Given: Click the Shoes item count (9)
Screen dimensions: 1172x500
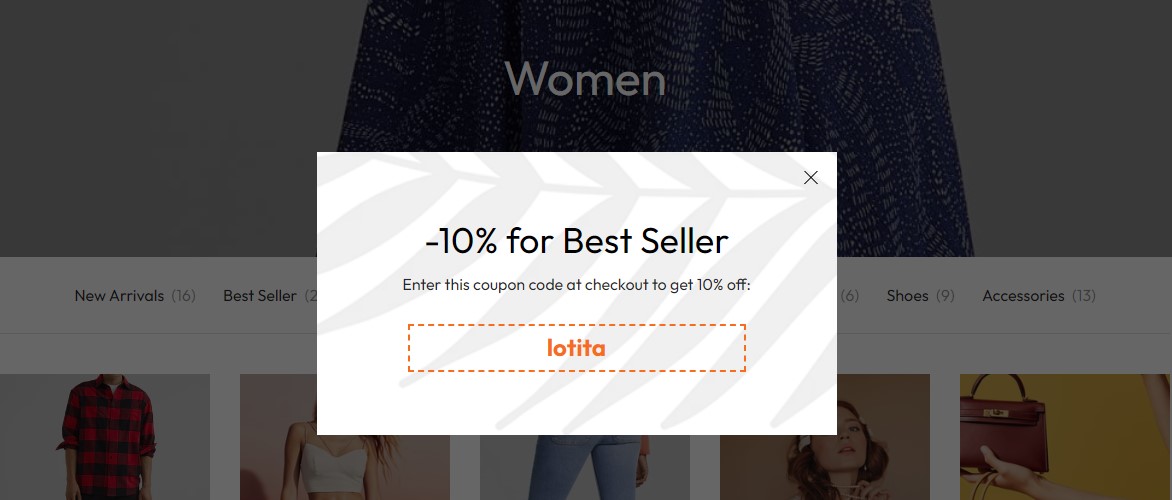Looking at the screenshot, I should [x=945, y=296].
